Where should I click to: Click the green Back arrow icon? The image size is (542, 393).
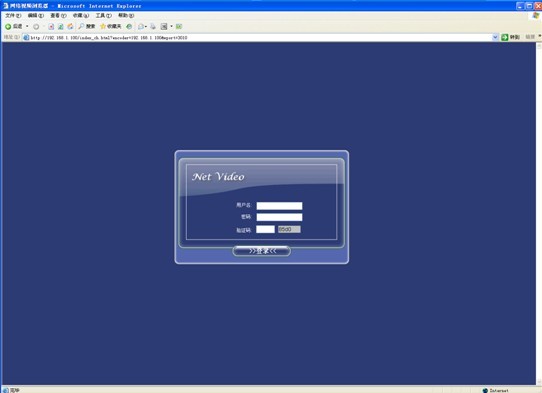8,27
